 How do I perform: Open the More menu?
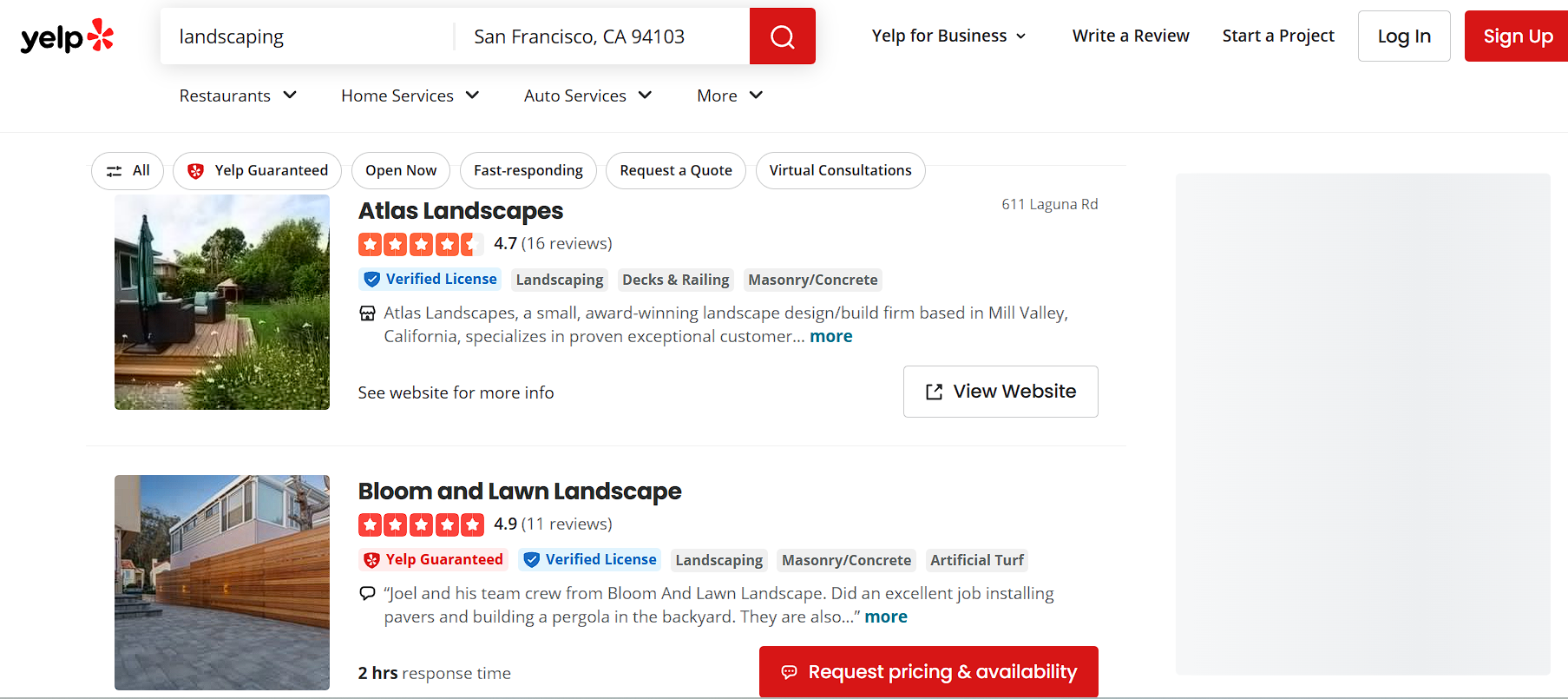[x=730, y=96]
